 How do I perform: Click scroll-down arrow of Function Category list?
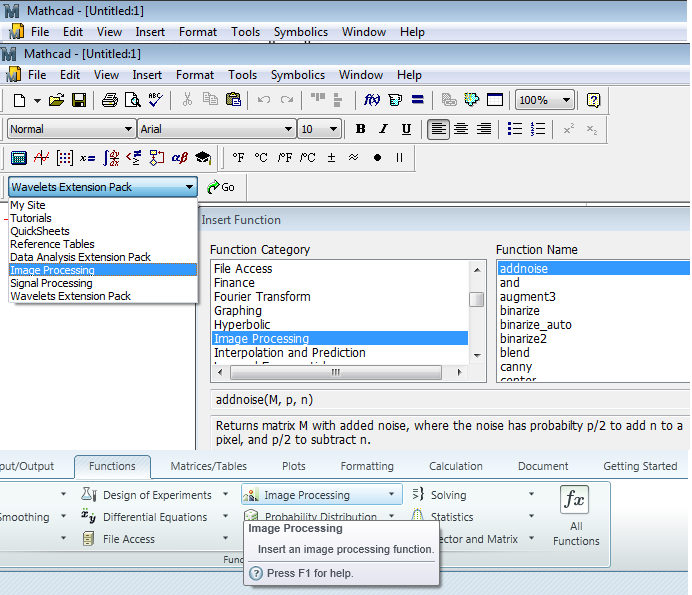(x=477, y=356)
